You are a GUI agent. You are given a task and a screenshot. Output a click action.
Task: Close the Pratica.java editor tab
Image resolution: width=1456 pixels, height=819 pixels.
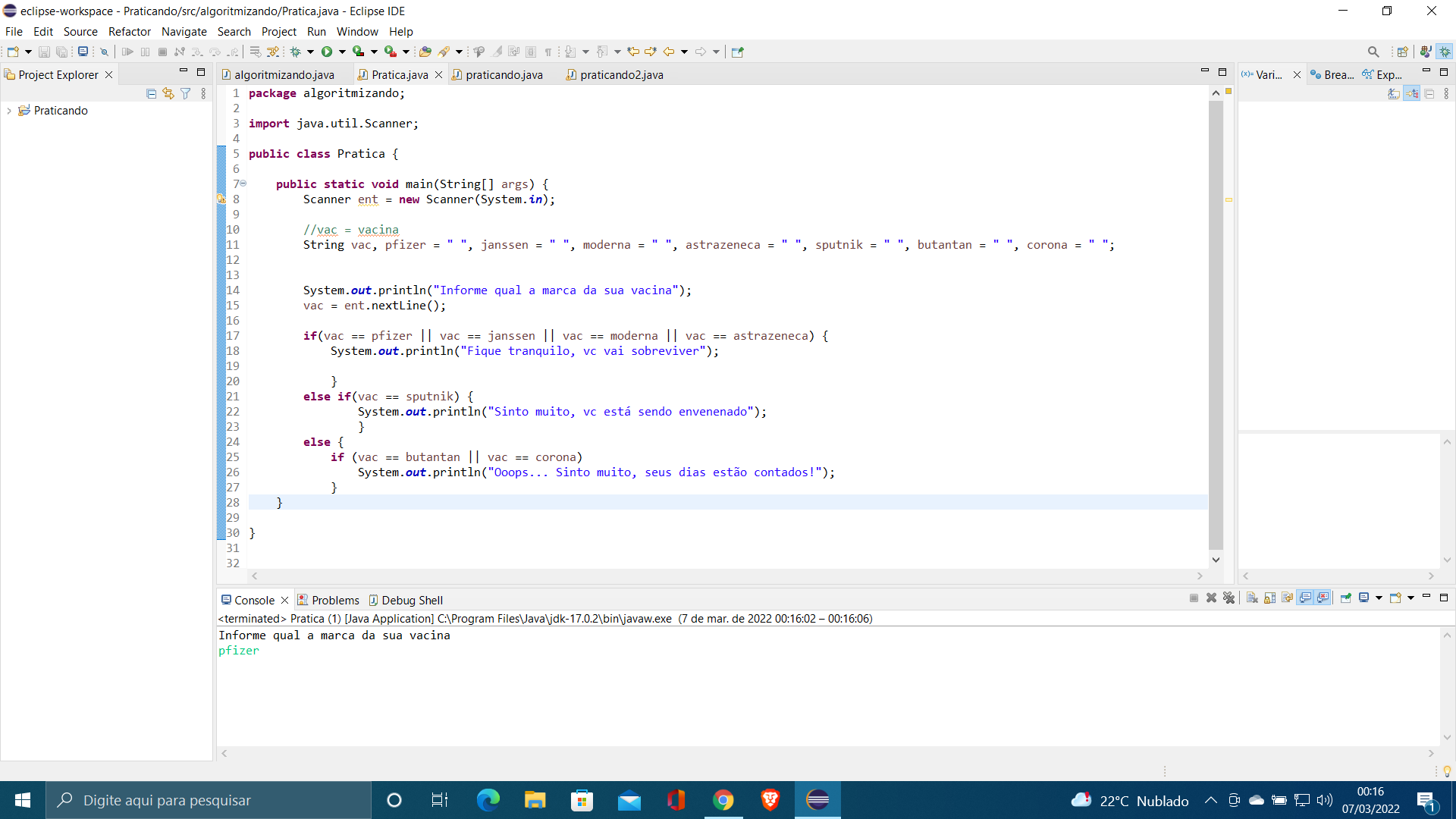[438, 74]
